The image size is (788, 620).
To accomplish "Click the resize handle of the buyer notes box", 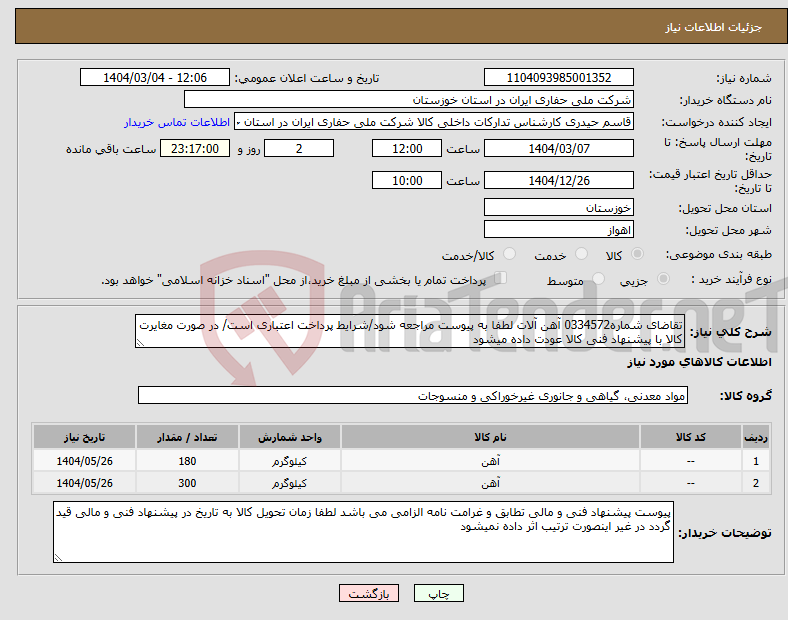I will (x=58, y=558).
